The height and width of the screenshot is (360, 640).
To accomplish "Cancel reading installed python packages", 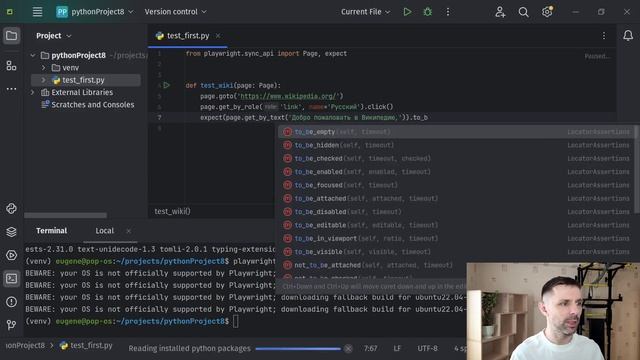I will pyautogui.click(x=348, y=349).
